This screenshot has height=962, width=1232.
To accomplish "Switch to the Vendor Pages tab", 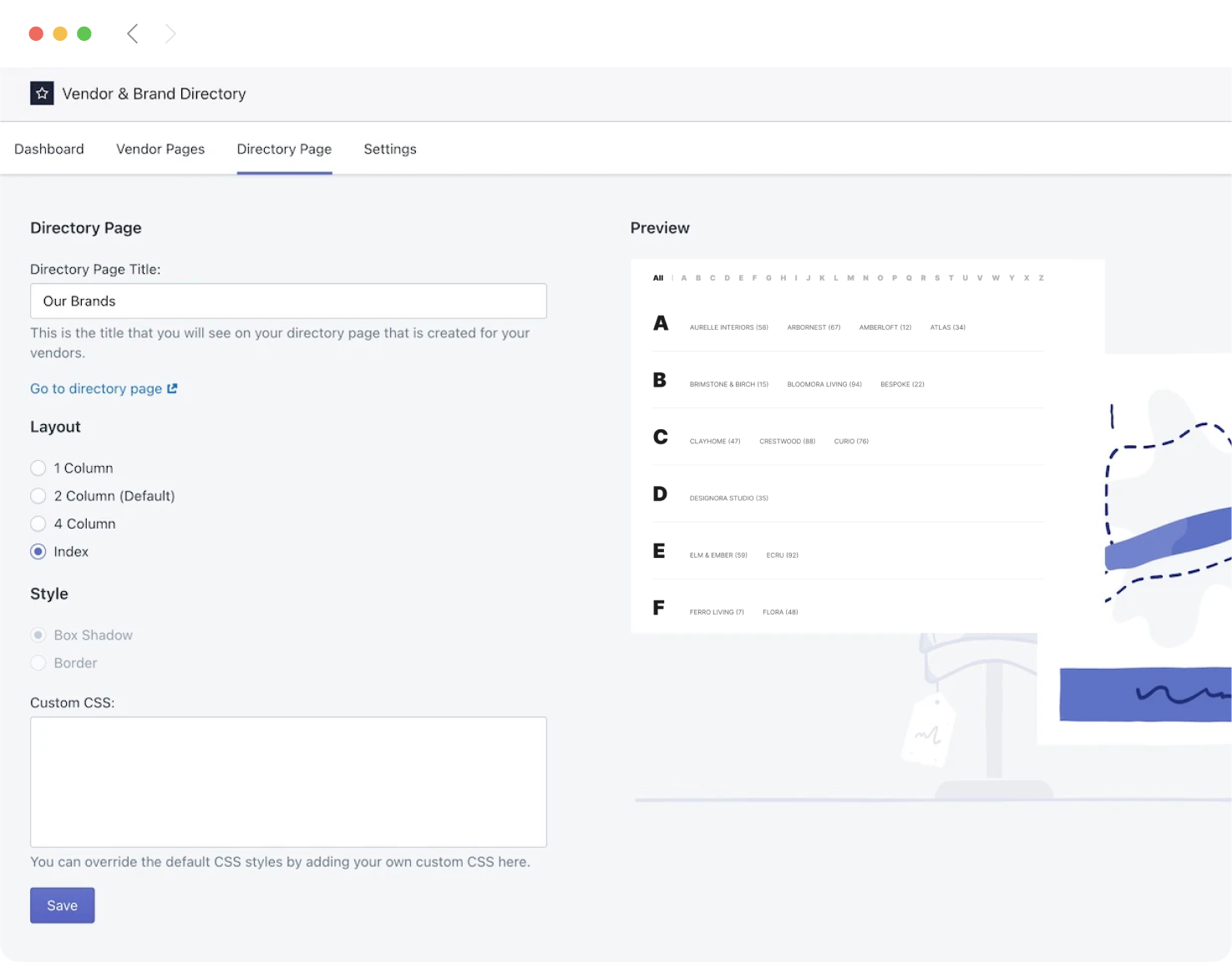I will [160, 149].
